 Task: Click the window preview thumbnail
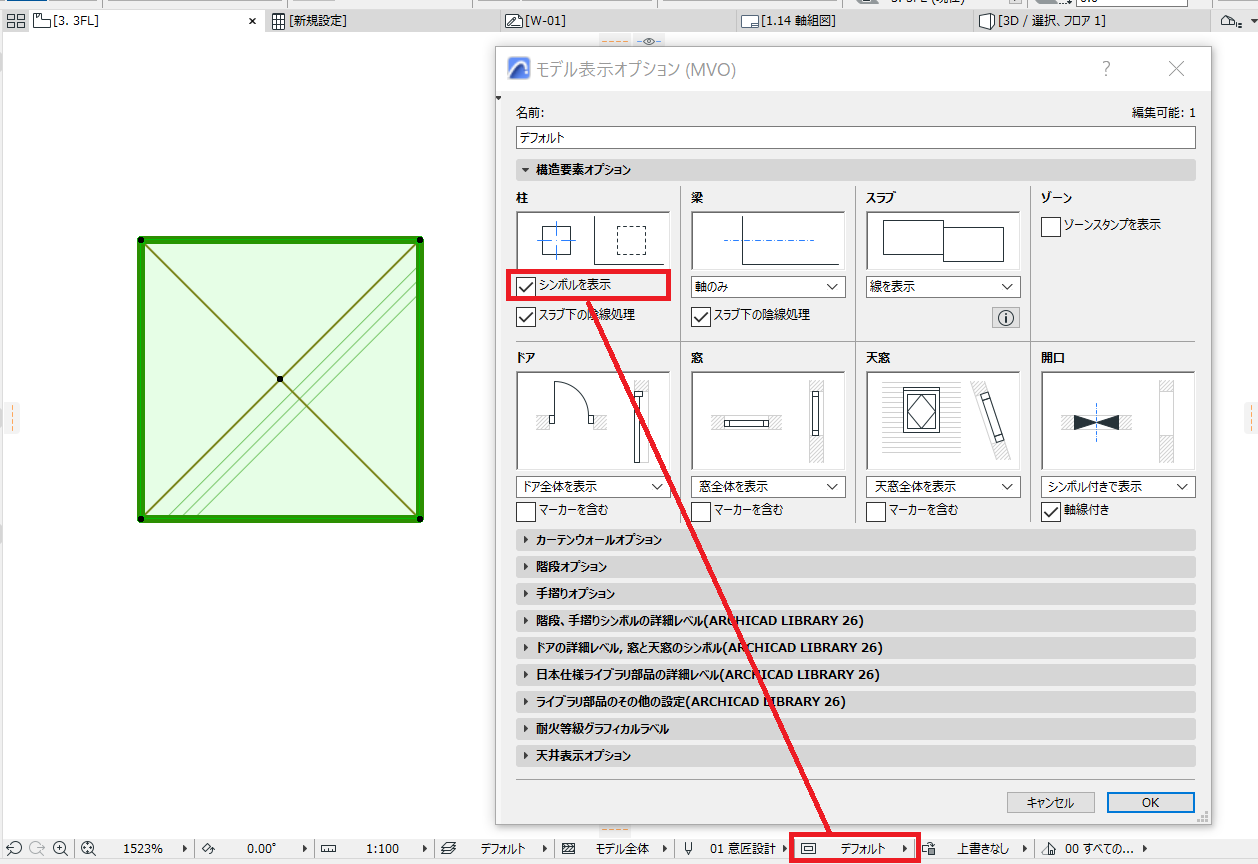tap(768, 421)
